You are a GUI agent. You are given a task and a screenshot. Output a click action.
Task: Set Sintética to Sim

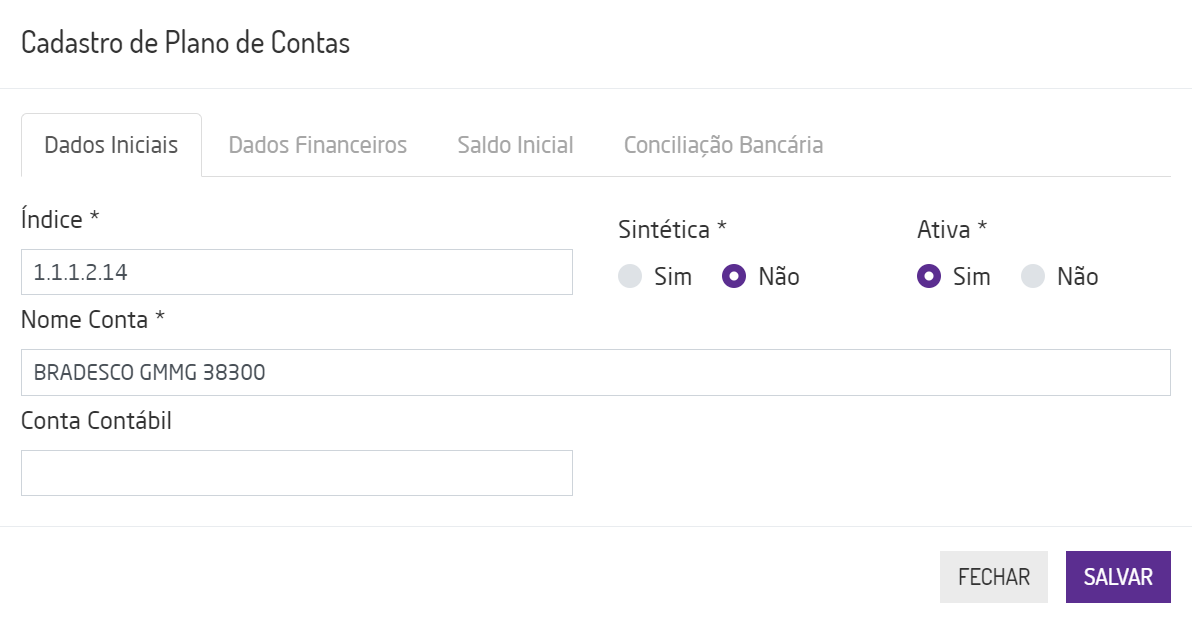point(630,277)
